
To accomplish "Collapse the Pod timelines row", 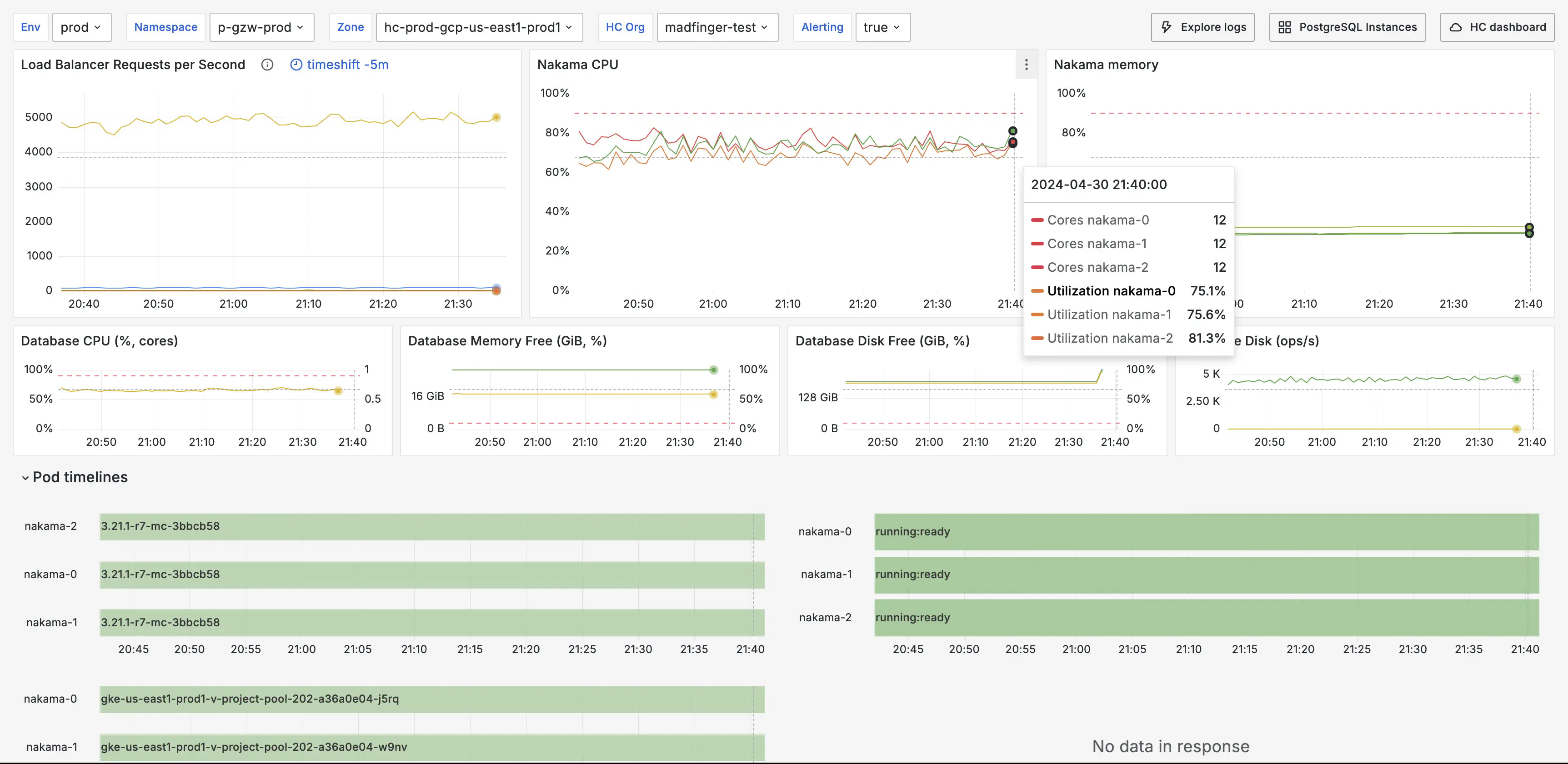I will coord(25,478).
